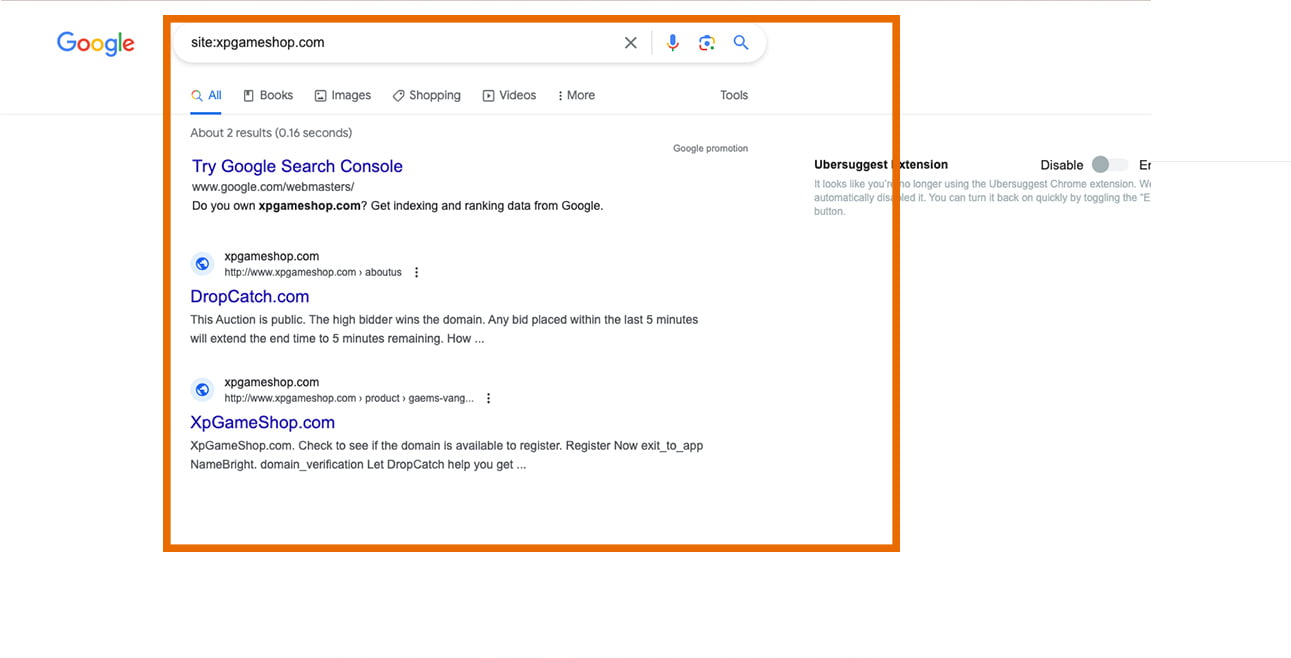
Task: Click the xpgameshop.com › aboutus breadcrumb URL
Action: 313,272
